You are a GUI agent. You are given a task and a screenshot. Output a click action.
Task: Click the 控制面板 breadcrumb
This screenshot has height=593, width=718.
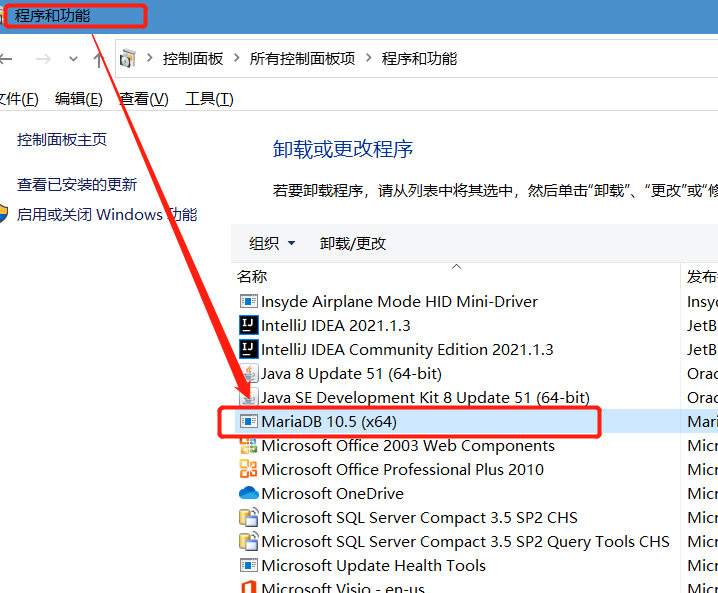pyautogui.click(x=193, y=59)
